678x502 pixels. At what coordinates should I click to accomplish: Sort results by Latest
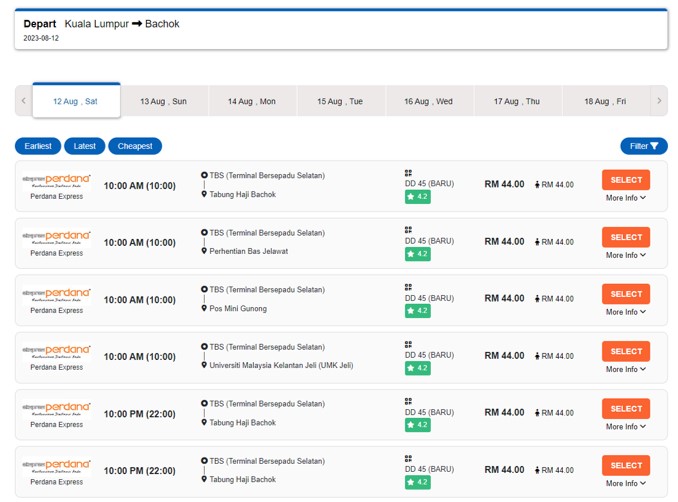(x=85, y=146)
